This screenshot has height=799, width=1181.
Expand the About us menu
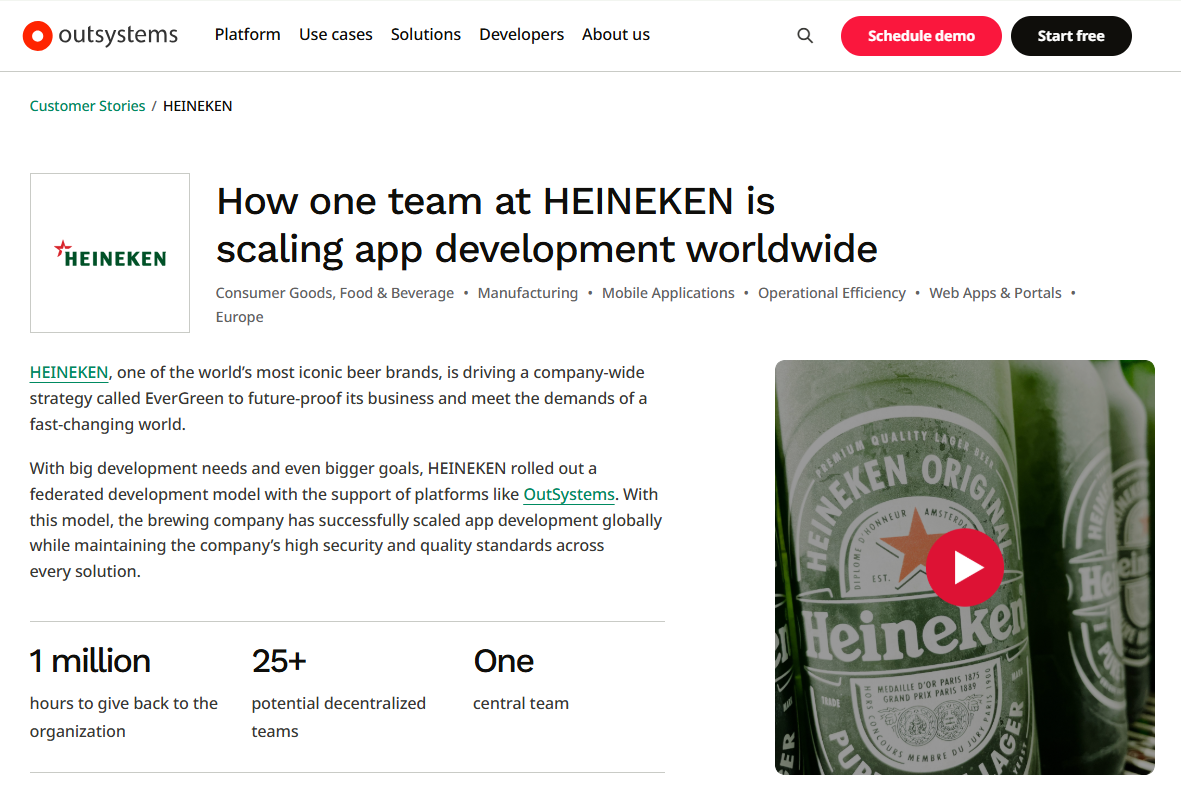(615, 34)
